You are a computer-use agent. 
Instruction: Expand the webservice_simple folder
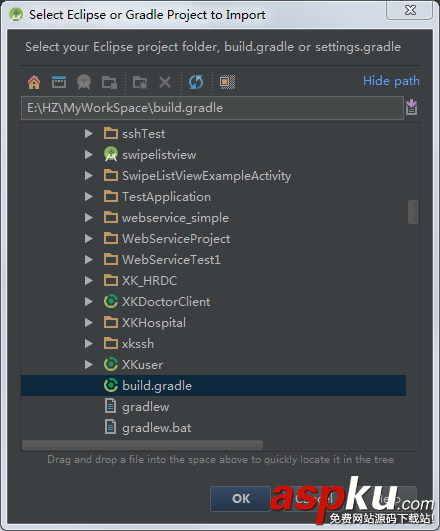[x=89, y=217]
